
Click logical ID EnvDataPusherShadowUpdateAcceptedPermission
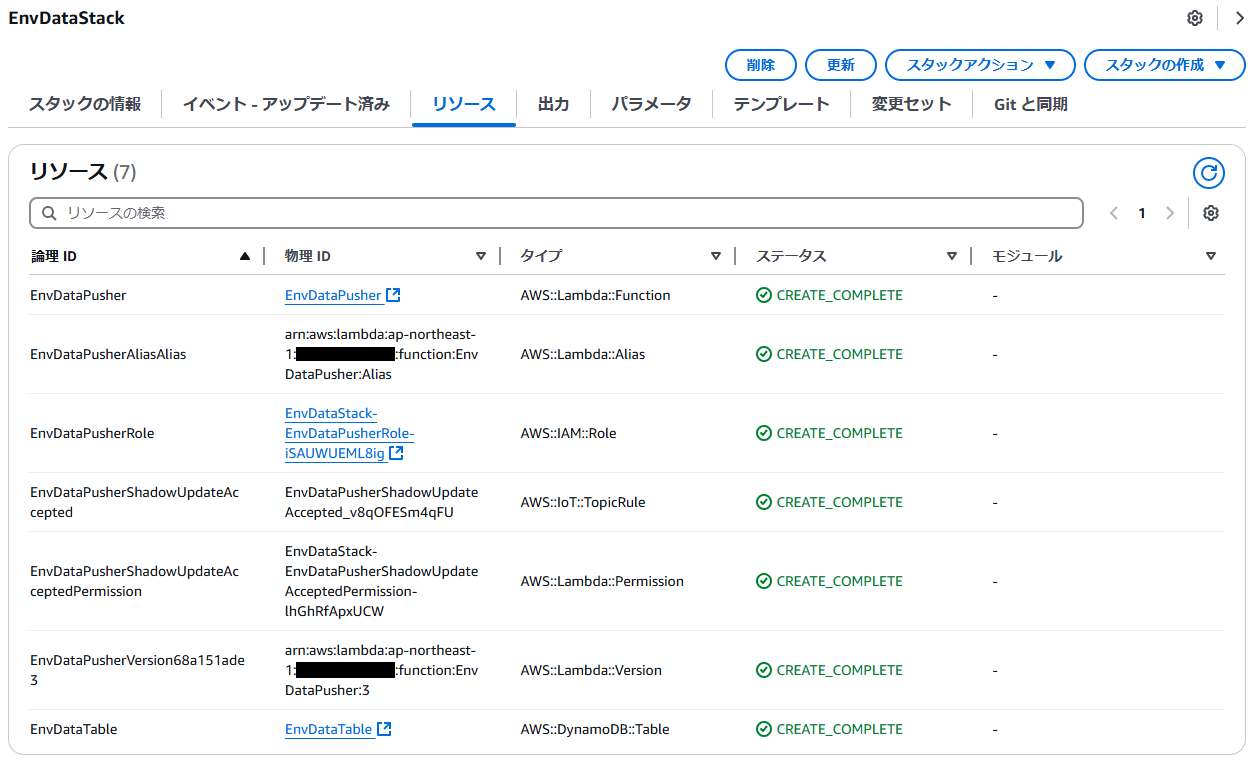[x=134, y=581]
